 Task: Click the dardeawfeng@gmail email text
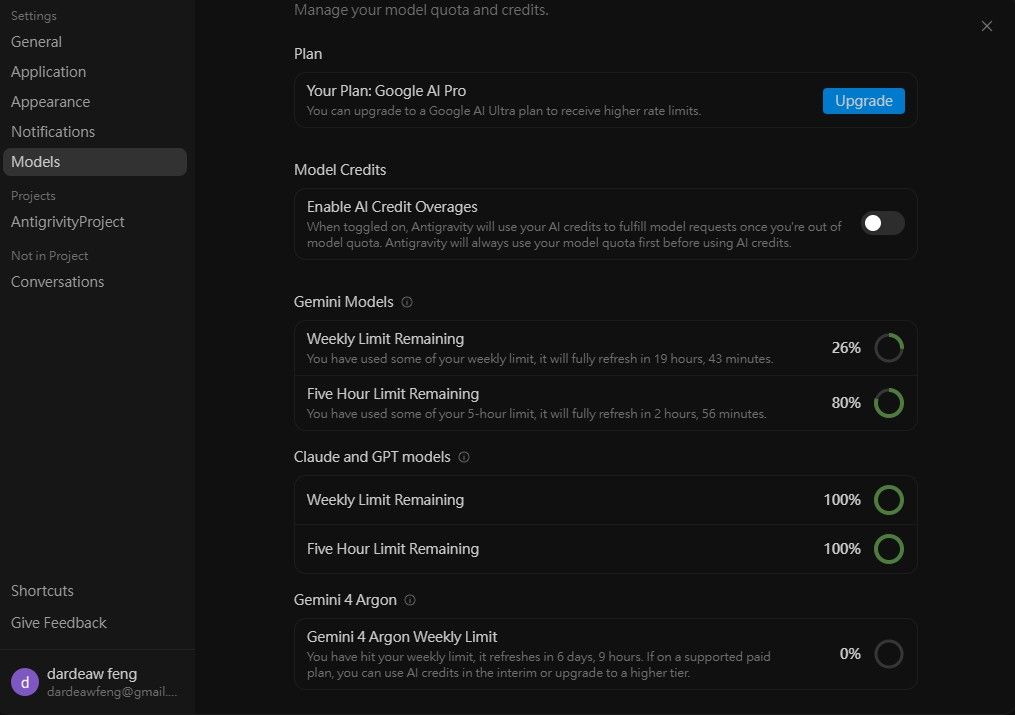point(112,692)
